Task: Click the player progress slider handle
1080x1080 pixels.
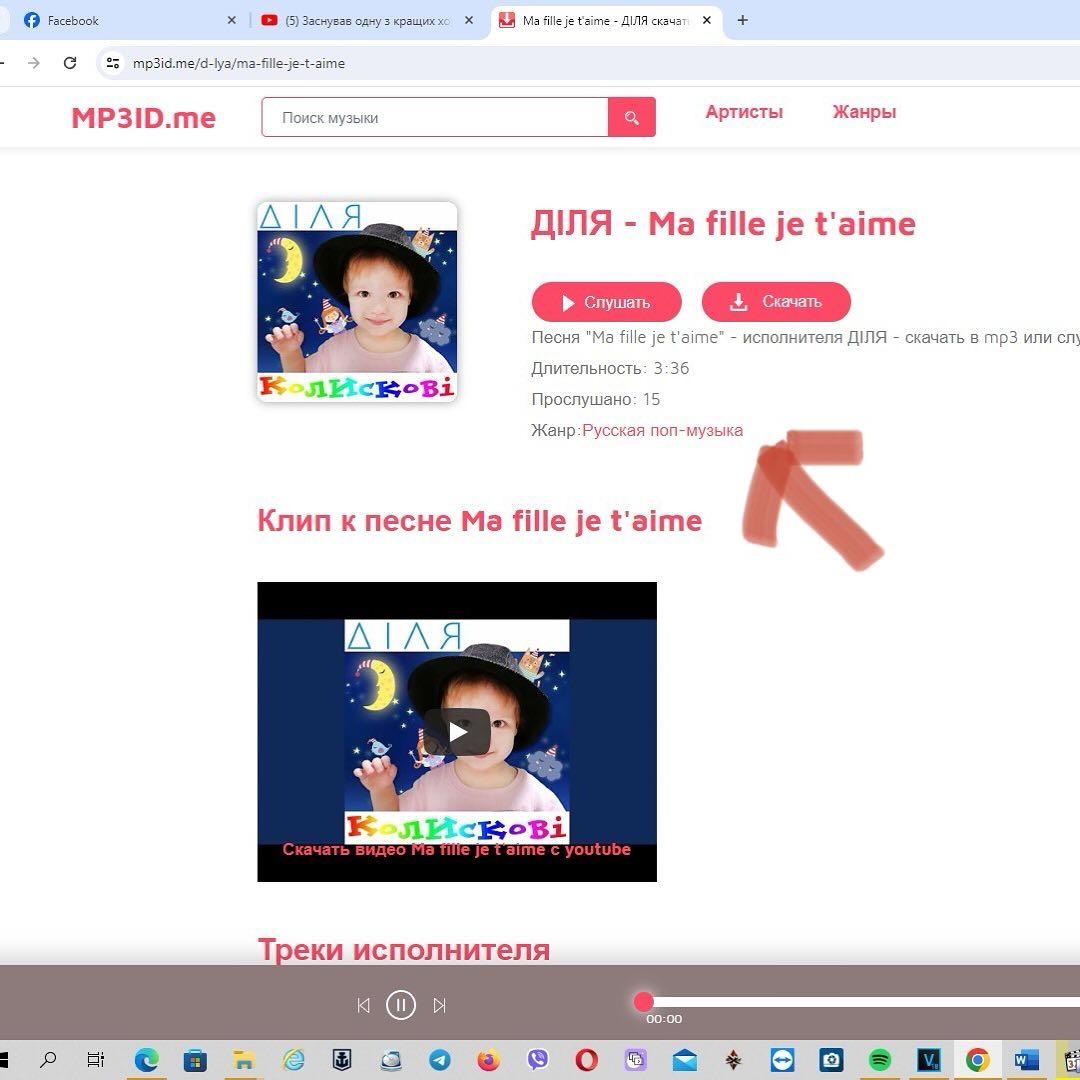Action: pyautogui.click(x=644, y=1001)
